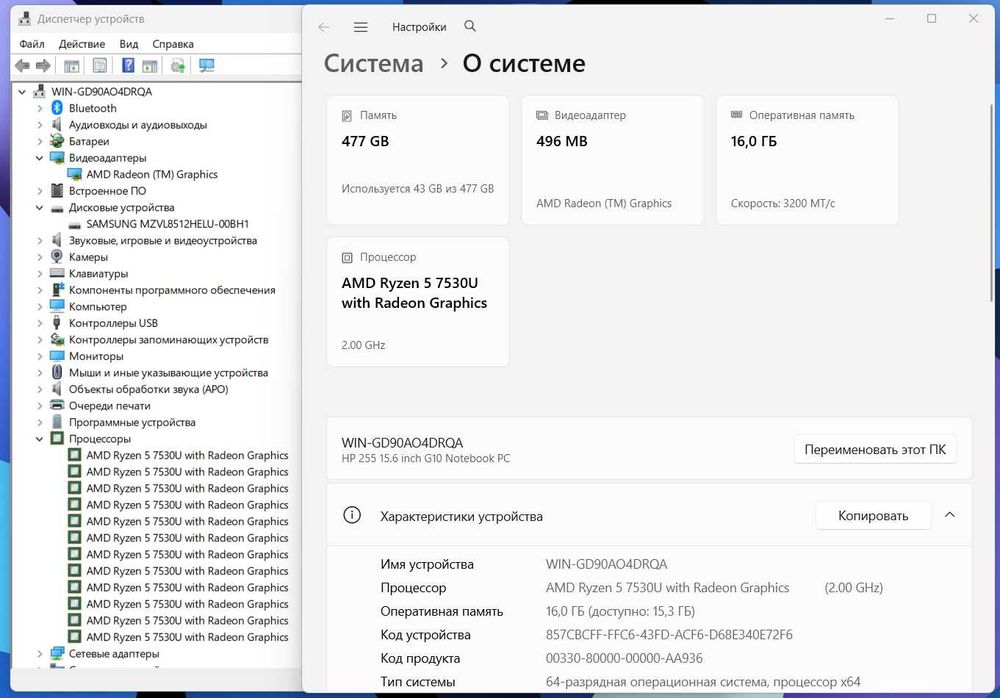Expand the Клавиатуры tree node
Image resolution: width=1000 pixels, height=698 pixels.
(40, 274)
